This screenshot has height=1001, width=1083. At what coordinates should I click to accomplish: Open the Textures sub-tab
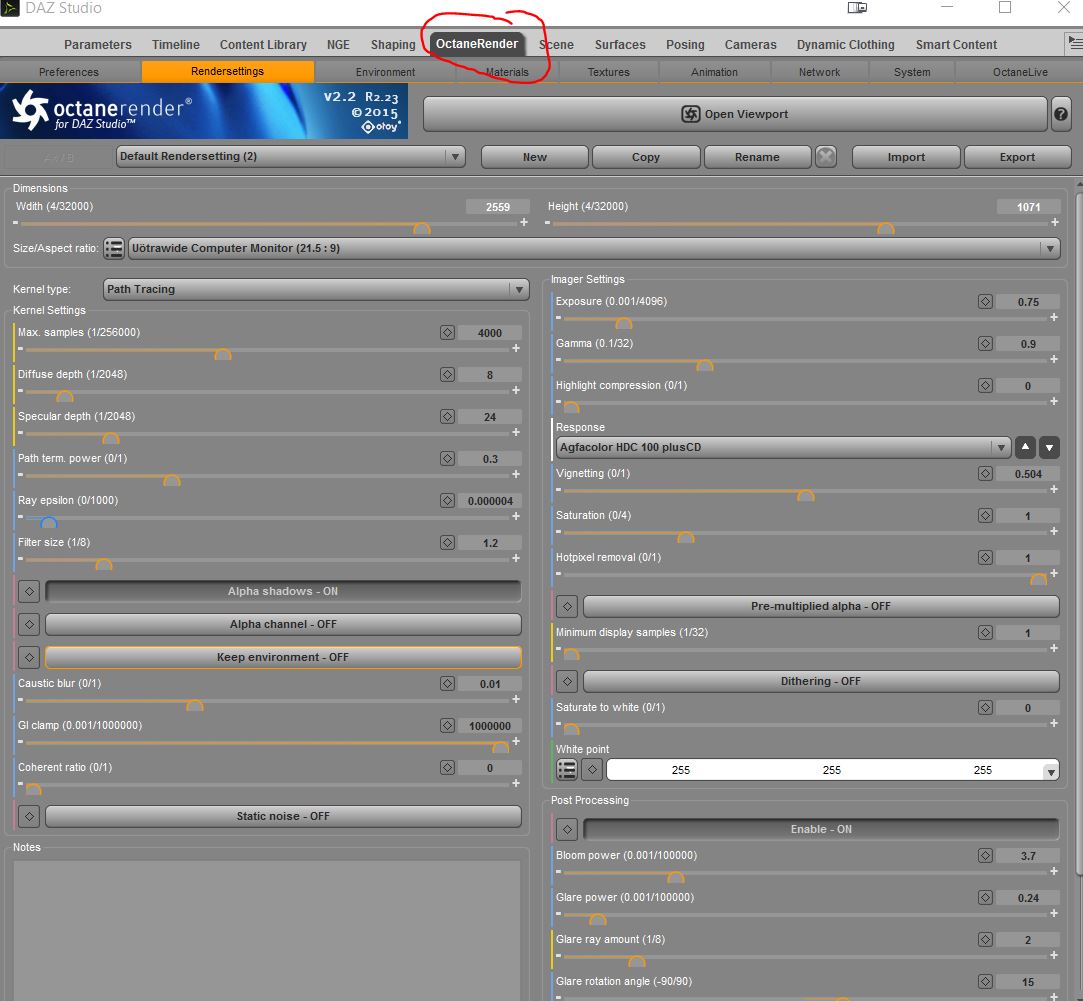608,72
